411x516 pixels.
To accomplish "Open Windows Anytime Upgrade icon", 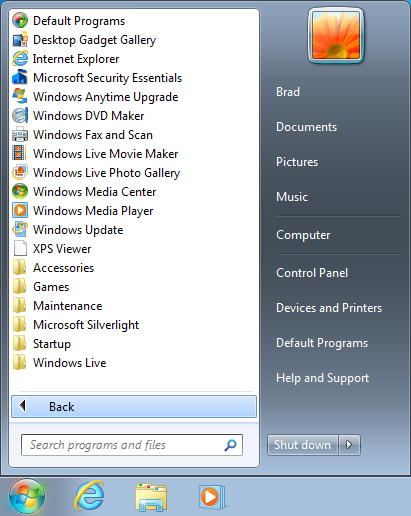I will [x=20, y=97].
